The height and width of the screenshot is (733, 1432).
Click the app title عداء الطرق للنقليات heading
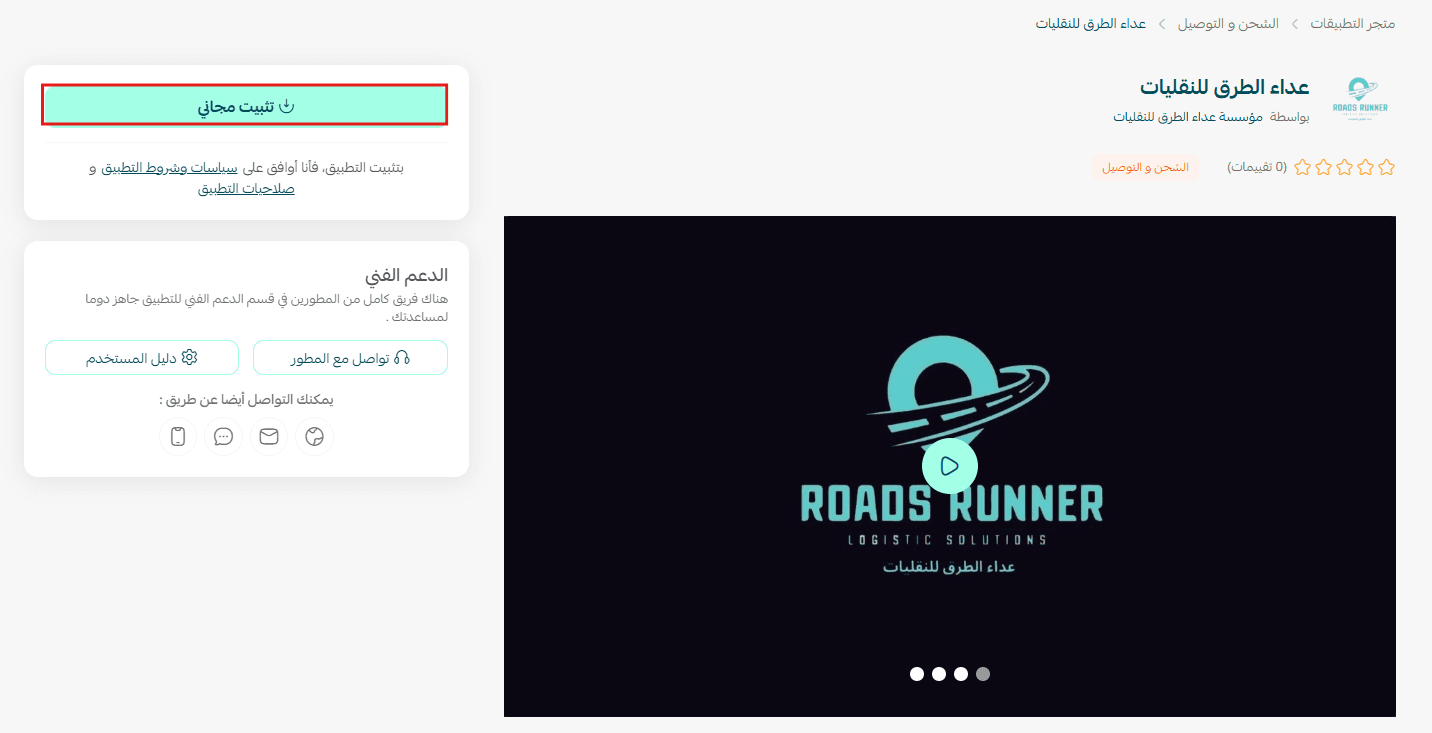[x=1224, y=87]
